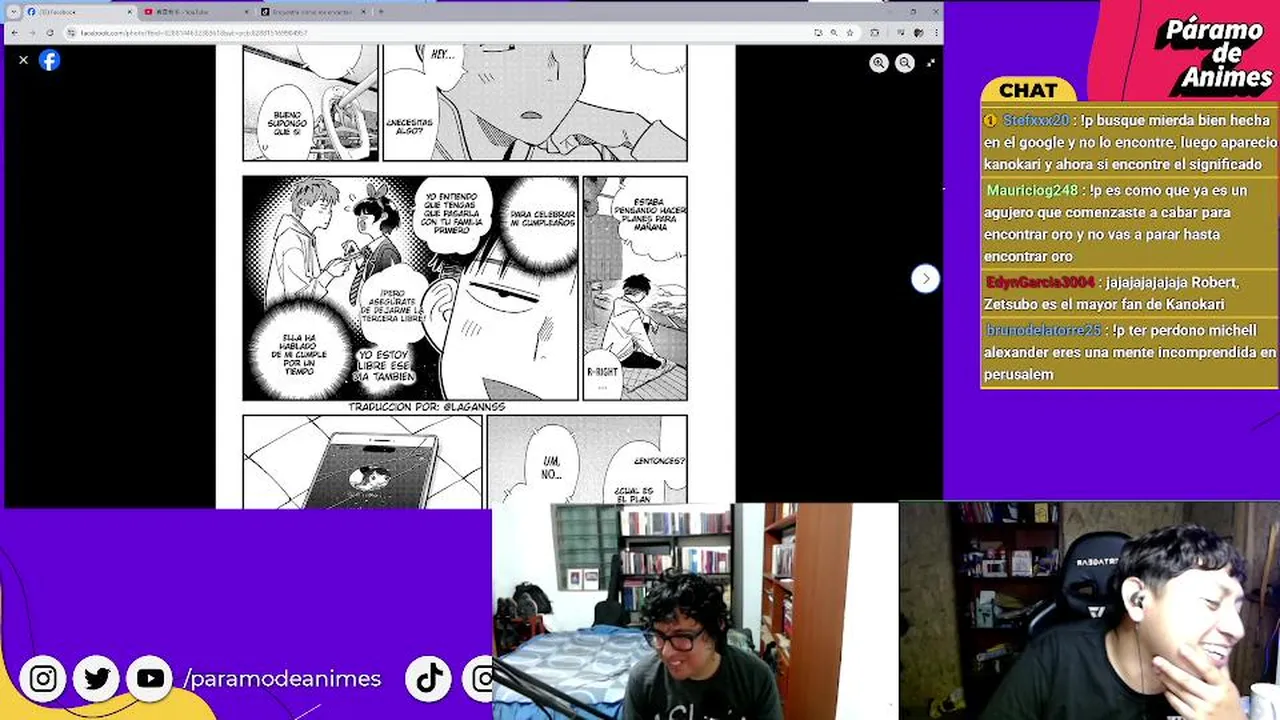Click username Stefxxx20 in chat

point(1036,120)
